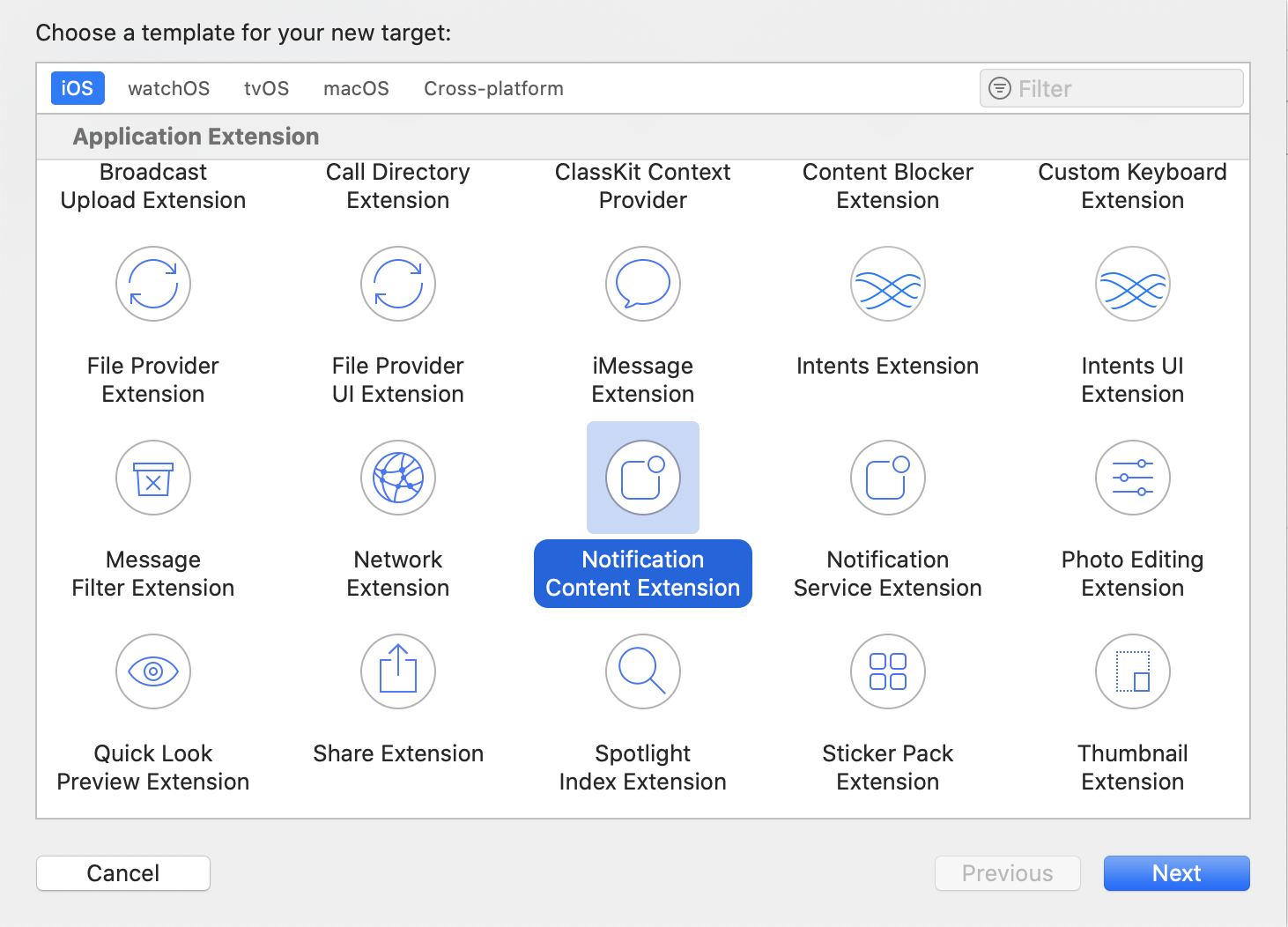Image resolution: width=1288 pixels, height=927 pixels.
Task: Select the File Provider Extension icon
Action: 153,284
